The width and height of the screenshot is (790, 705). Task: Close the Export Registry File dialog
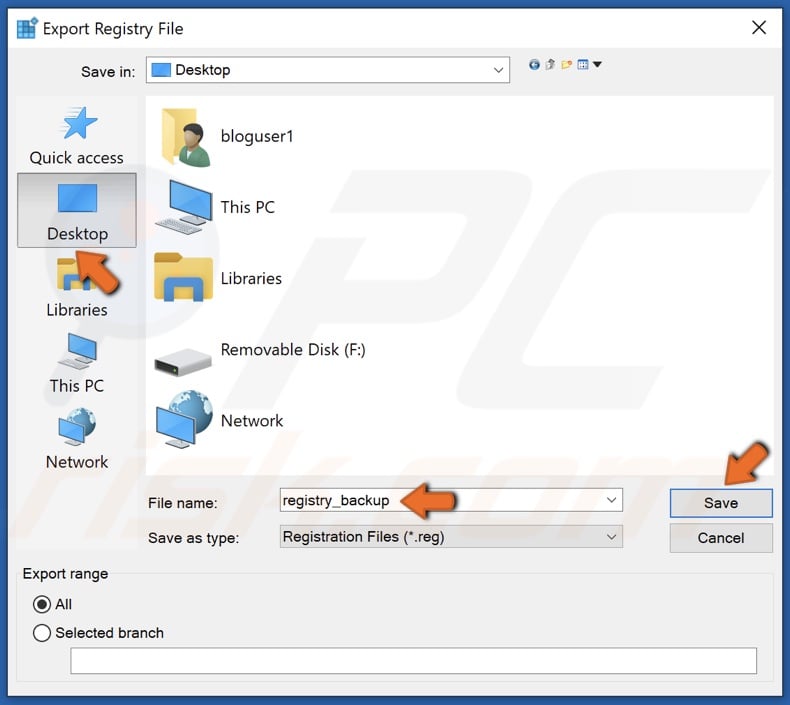pyautogui.click(x=759, y=28)
